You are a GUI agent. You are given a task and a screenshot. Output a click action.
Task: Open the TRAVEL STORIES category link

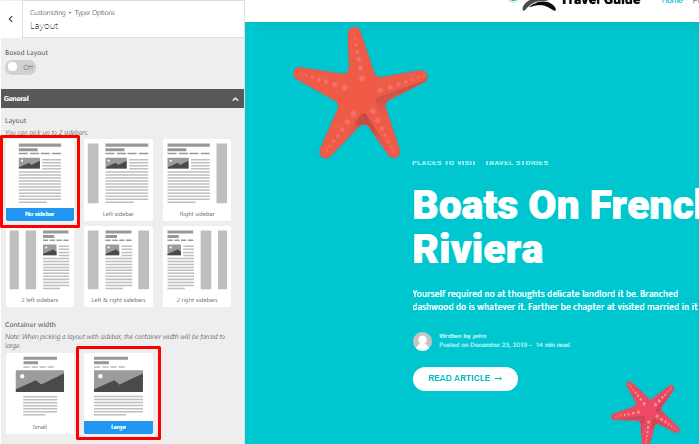coord(517,163)
